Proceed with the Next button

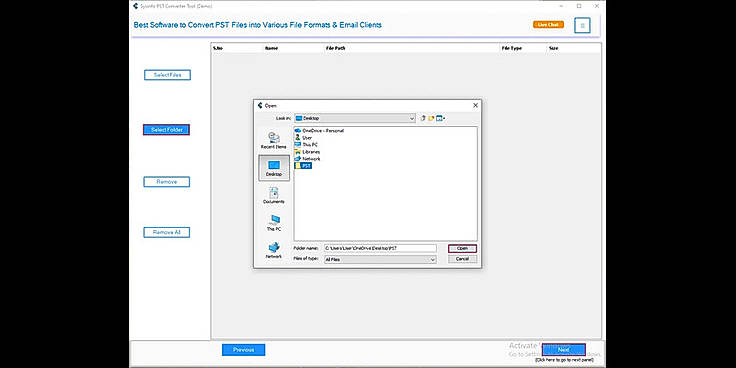pyautogui.click(x=564, y=350)
